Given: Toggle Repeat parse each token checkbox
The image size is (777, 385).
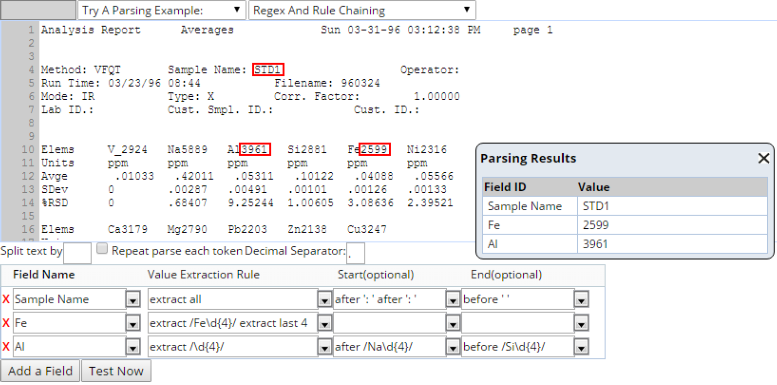Looking at the screenshot, I should tap(102, 248).
